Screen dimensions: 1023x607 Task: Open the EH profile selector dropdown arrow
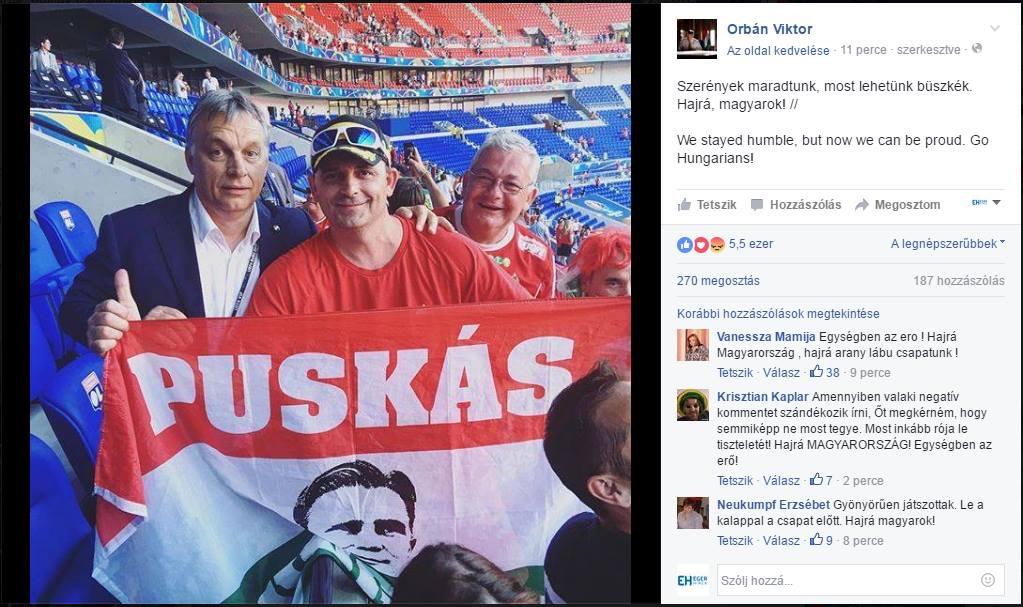(996, 202)
